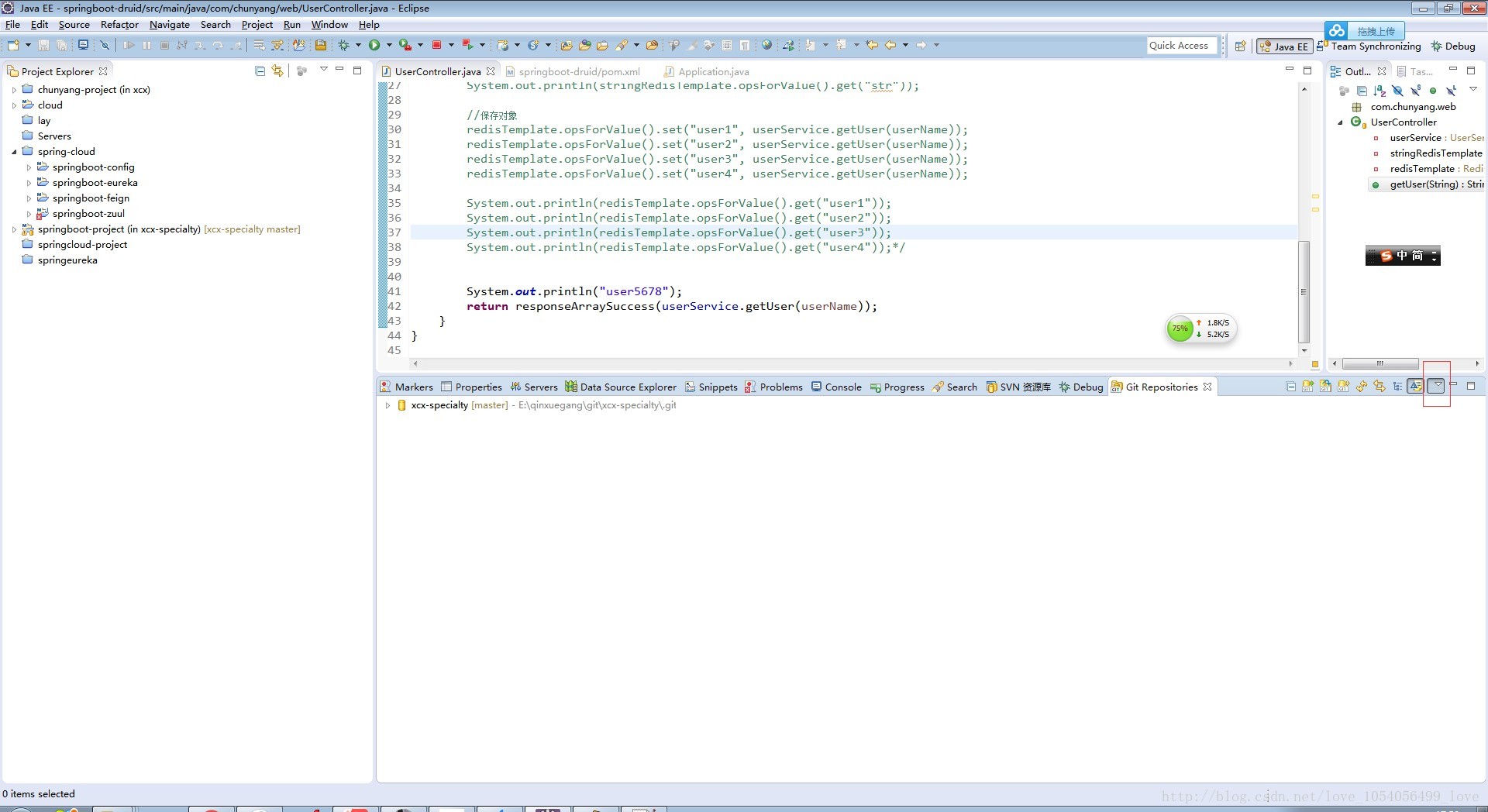
Task: Toggle the active Git Repositories display icon
Action: (1415, 386)
